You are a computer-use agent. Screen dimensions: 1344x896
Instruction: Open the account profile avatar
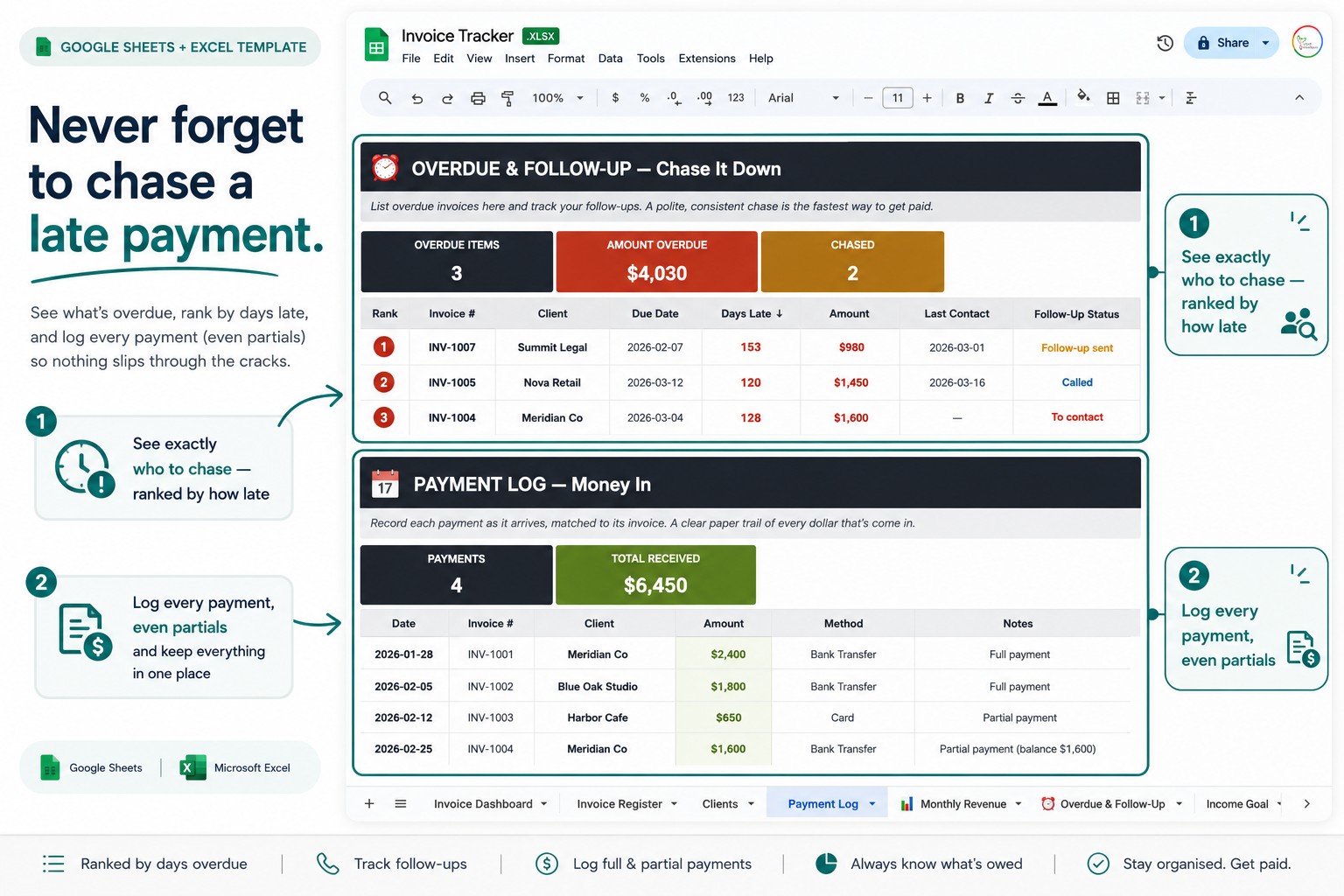[x=1307, y=42]
